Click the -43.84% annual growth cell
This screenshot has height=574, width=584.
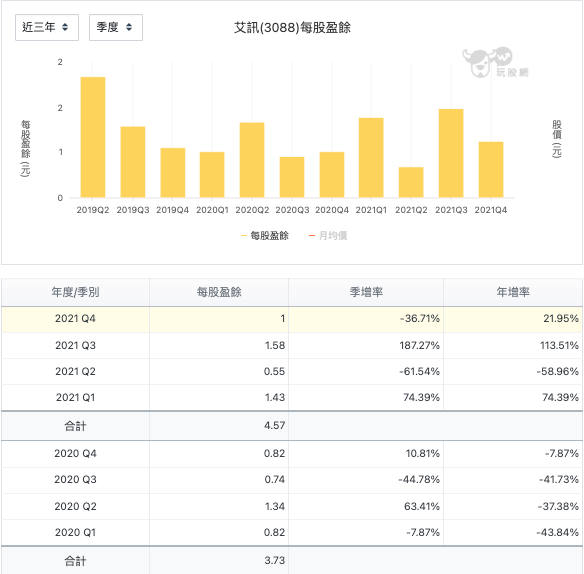click(x=513, y=533)
